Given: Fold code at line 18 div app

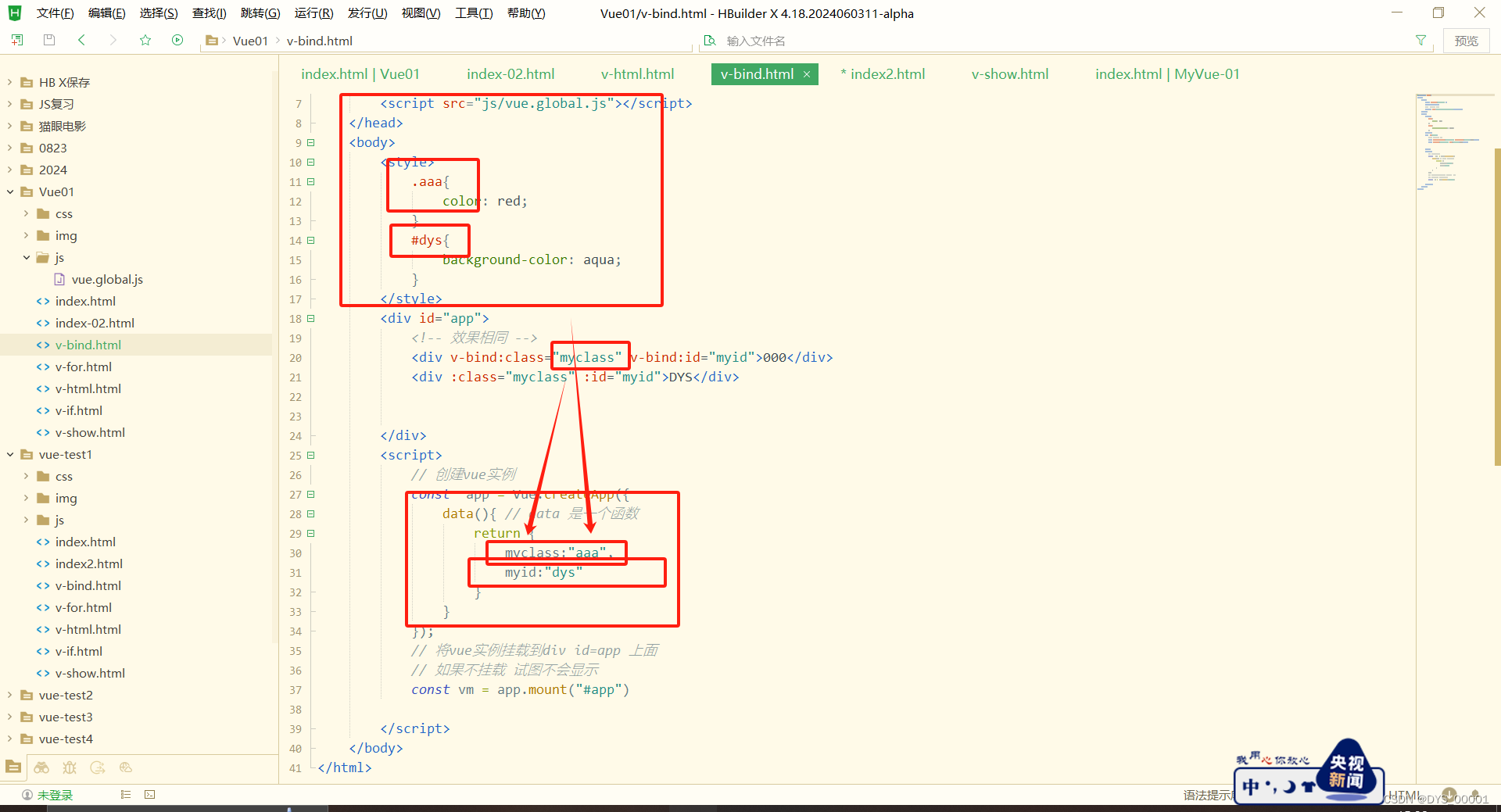Looking at the screenshot, I should click(310, 318).
